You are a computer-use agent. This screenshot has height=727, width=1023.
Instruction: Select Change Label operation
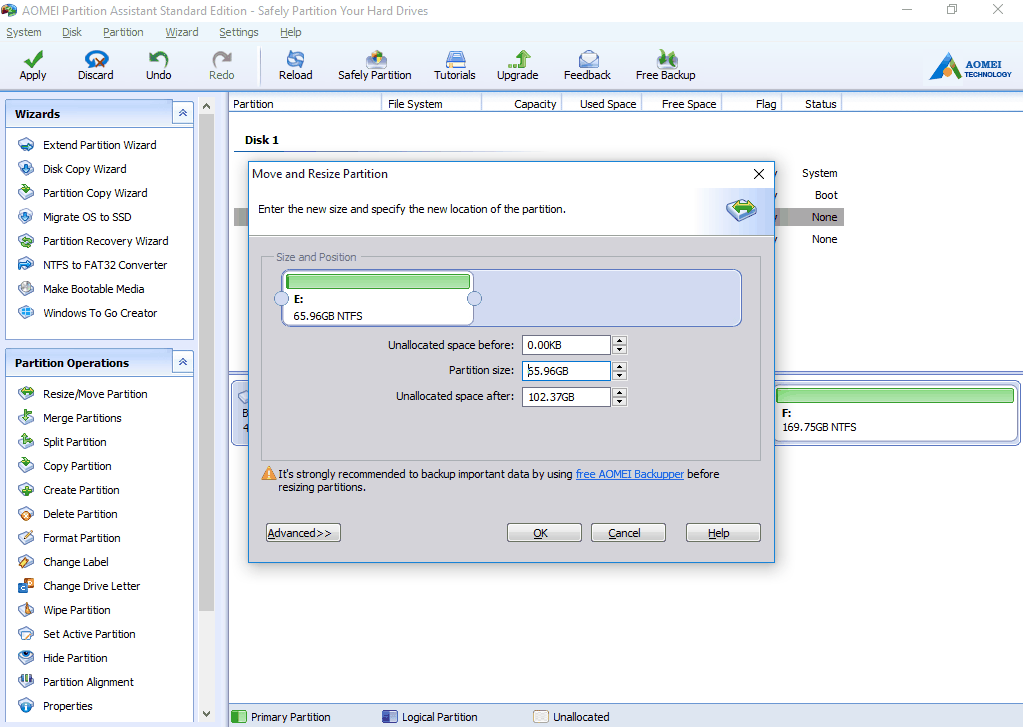(x=76, y=563)
